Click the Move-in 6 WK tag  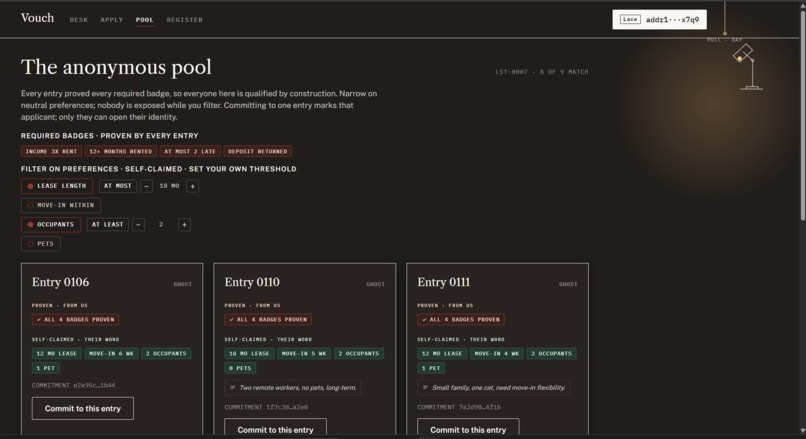(111, 354)
